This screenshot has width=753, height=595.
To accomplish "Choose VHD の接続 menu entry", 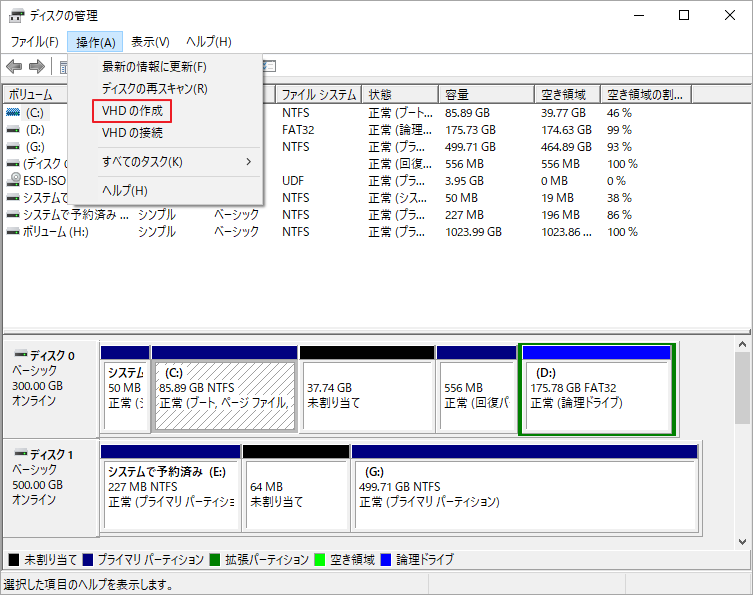I will tap(132, 132).
